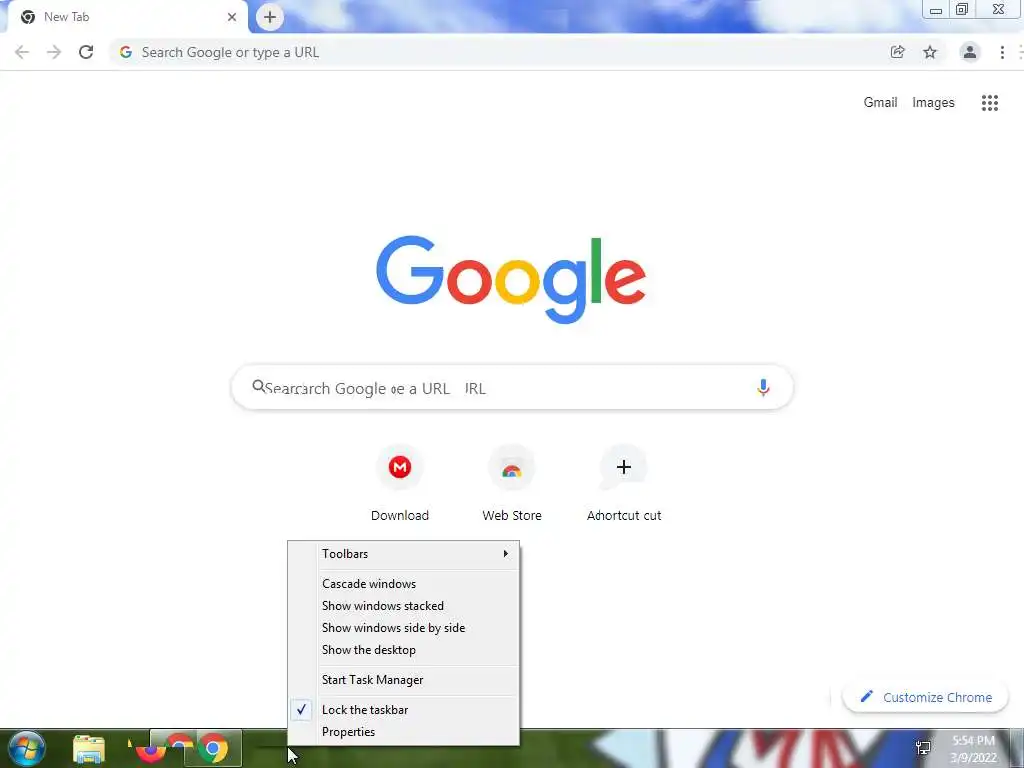Click the taskbar clock showing 5:54 PM
The image size is (1024, 768).
tap(973, 749)
